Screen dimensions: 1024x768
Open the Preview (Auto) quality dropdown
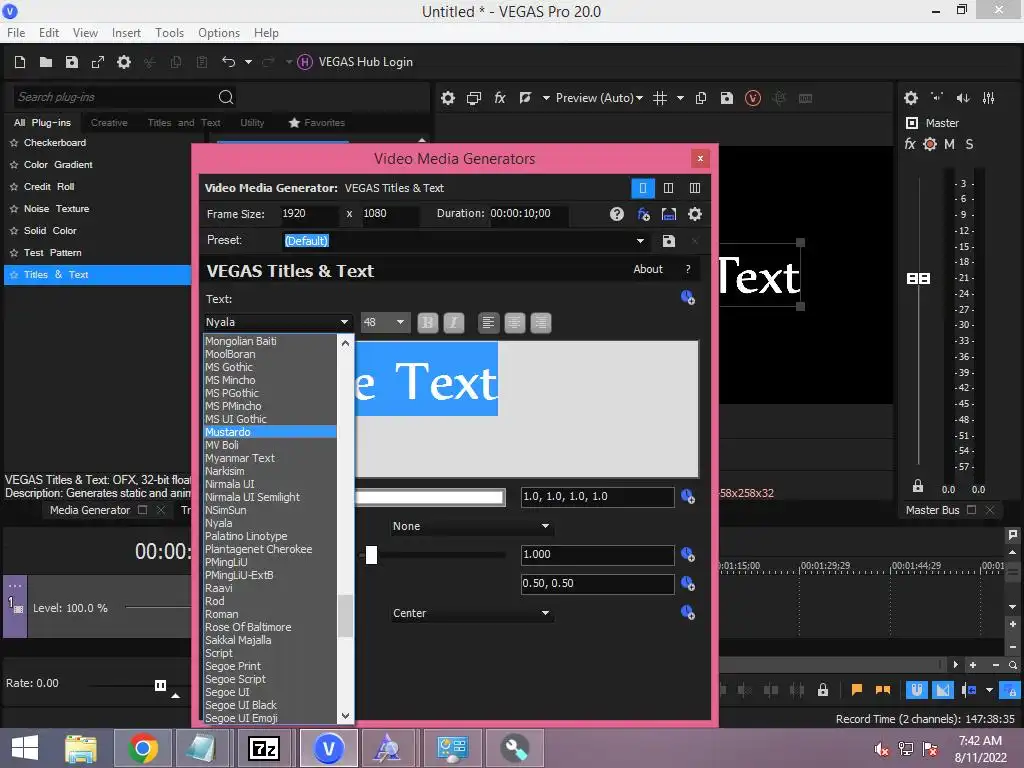tap(599, 98)
